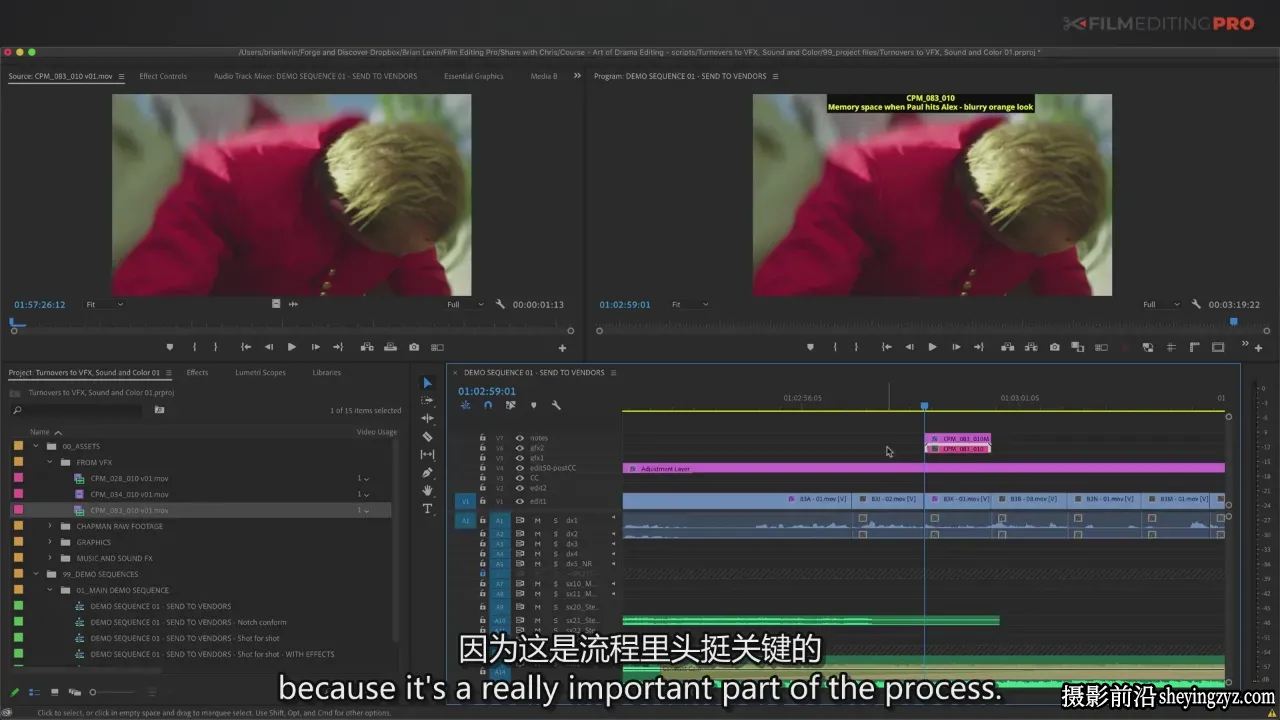Viewport: 1280px width, 720px height.
Task: Show hidden source panel tabs chevron
Action: pyautogui.click(x=577, y=76)
